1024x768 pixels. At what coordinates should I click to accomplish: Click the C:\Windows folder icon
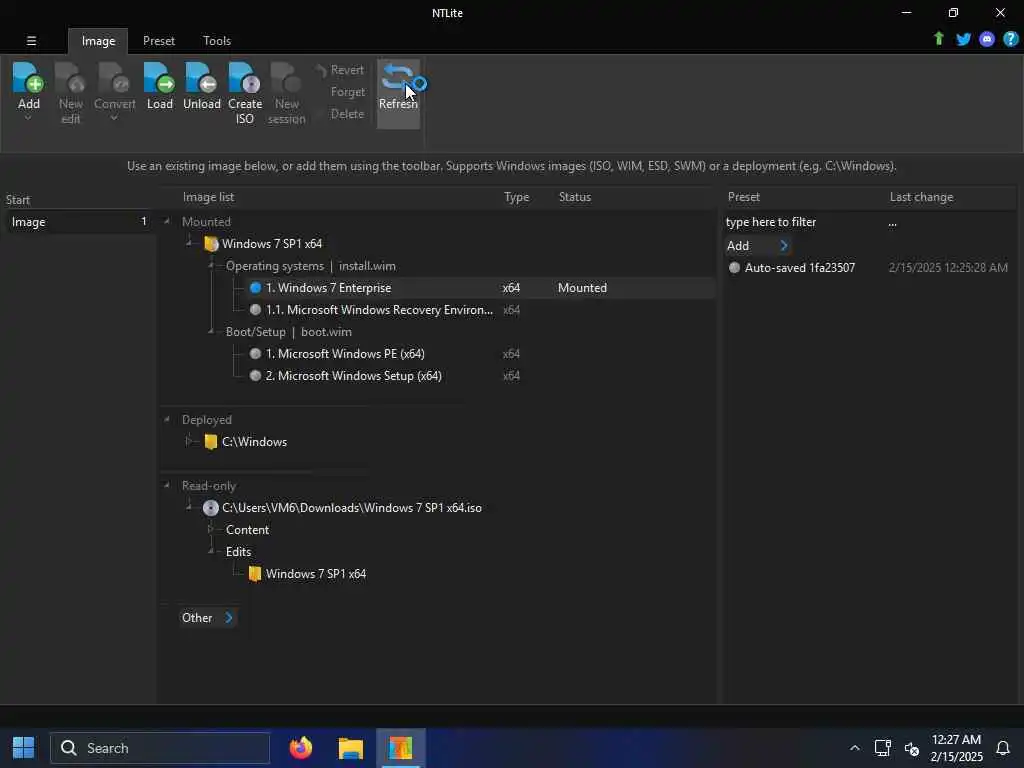[x=211, y=442]
